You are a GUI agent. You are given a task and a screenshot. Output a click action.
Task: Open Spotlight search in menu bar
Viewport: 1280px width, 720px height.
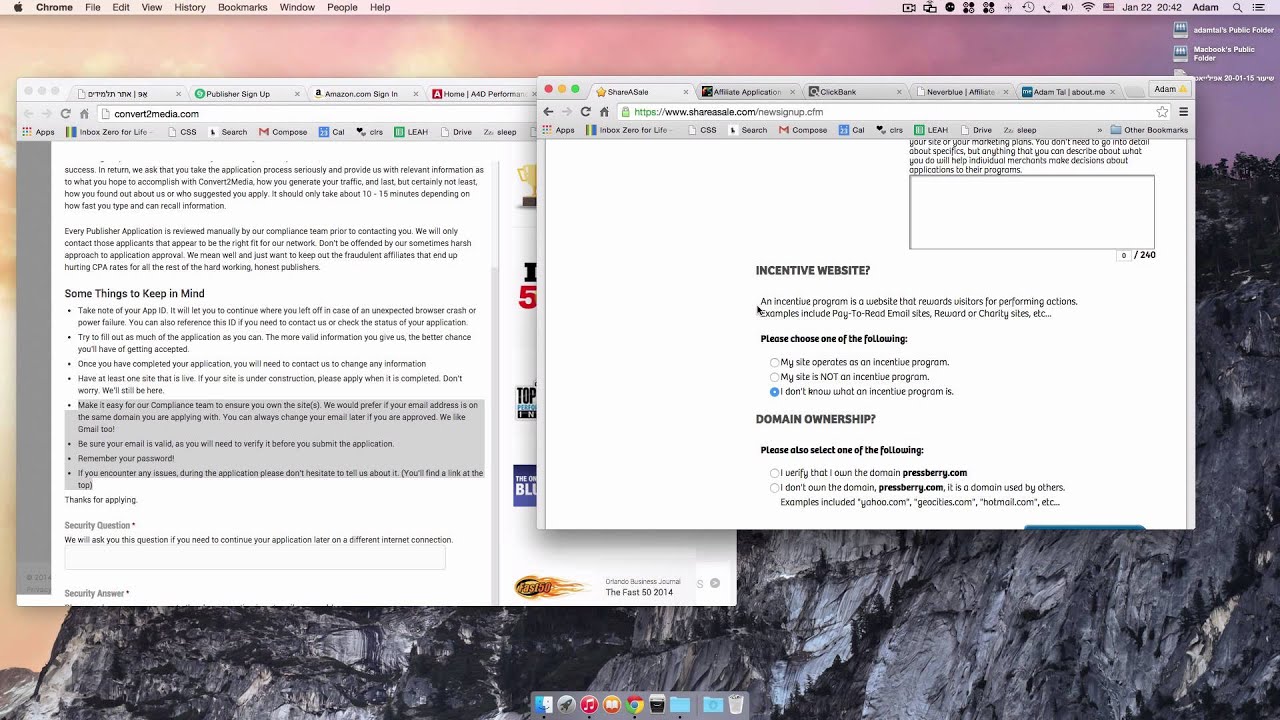point(1238,7)
